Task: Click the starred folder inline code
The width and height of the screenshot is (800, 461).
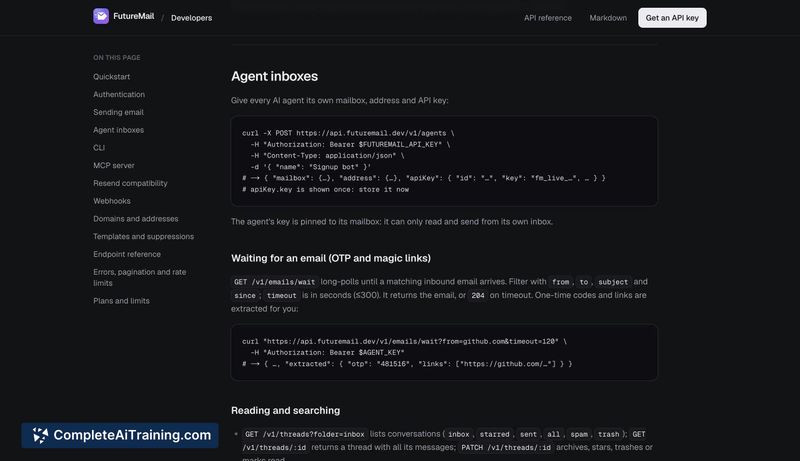Action: click(x=494, y=434)
